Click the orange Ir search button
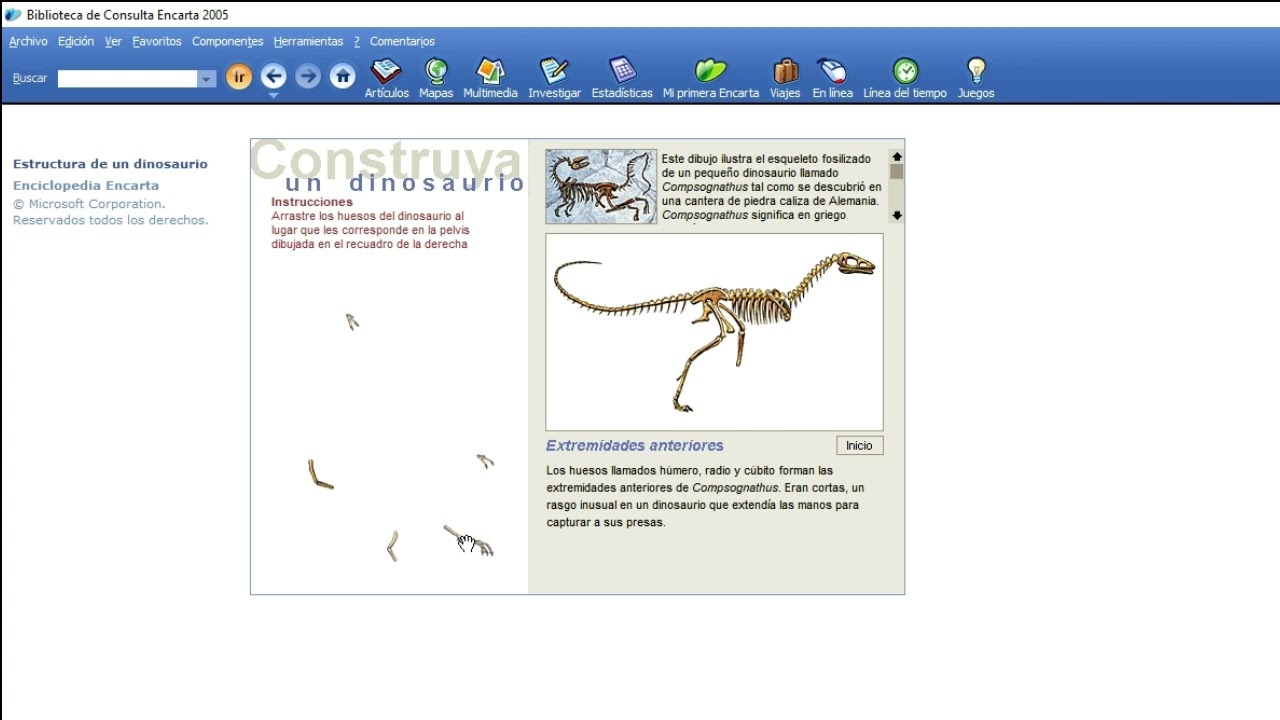This screenshot has width=1280, height=720. [238, 77]
